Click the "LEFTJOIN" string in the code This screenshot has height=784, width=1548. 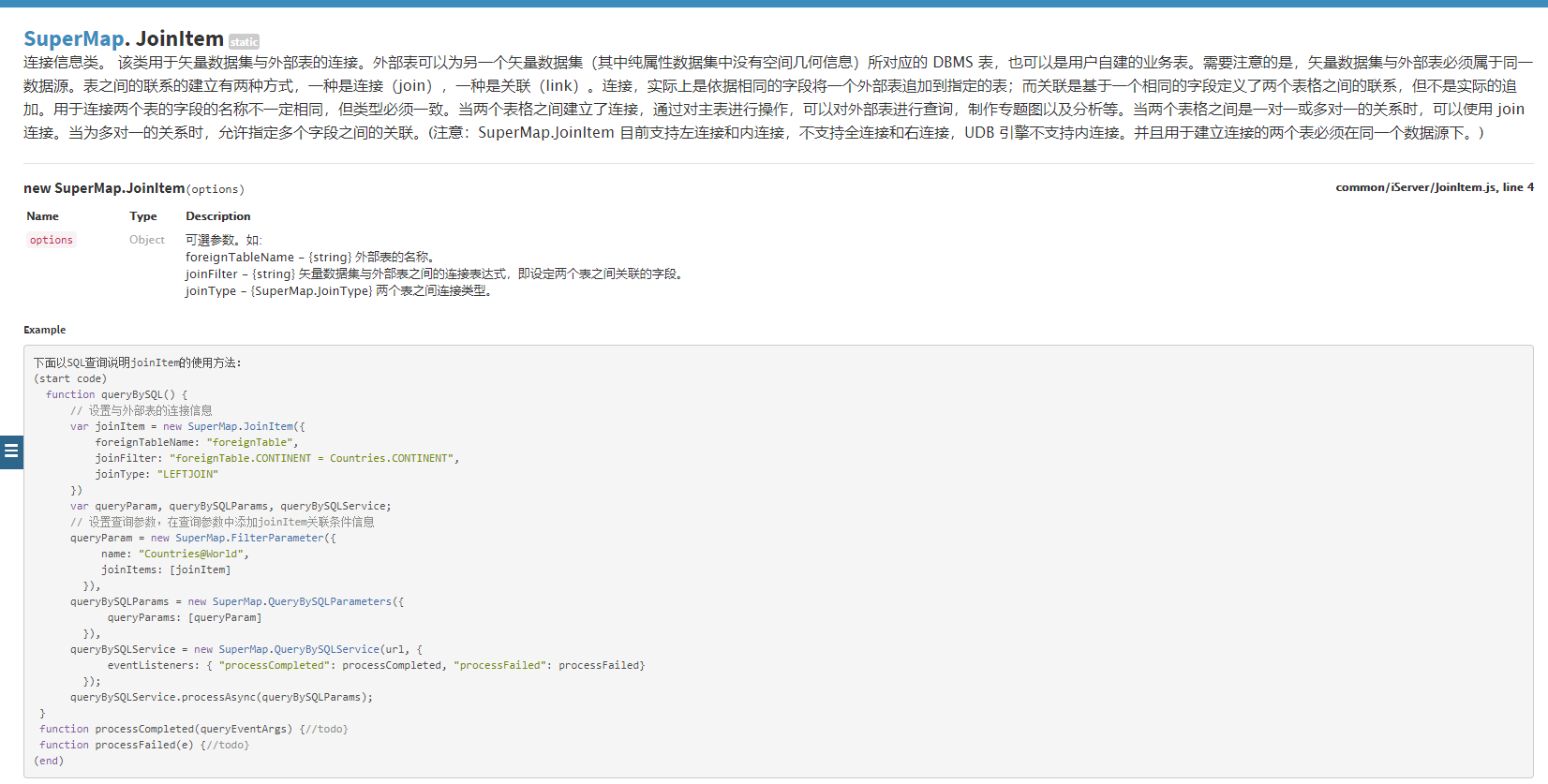tap(187, 474)
